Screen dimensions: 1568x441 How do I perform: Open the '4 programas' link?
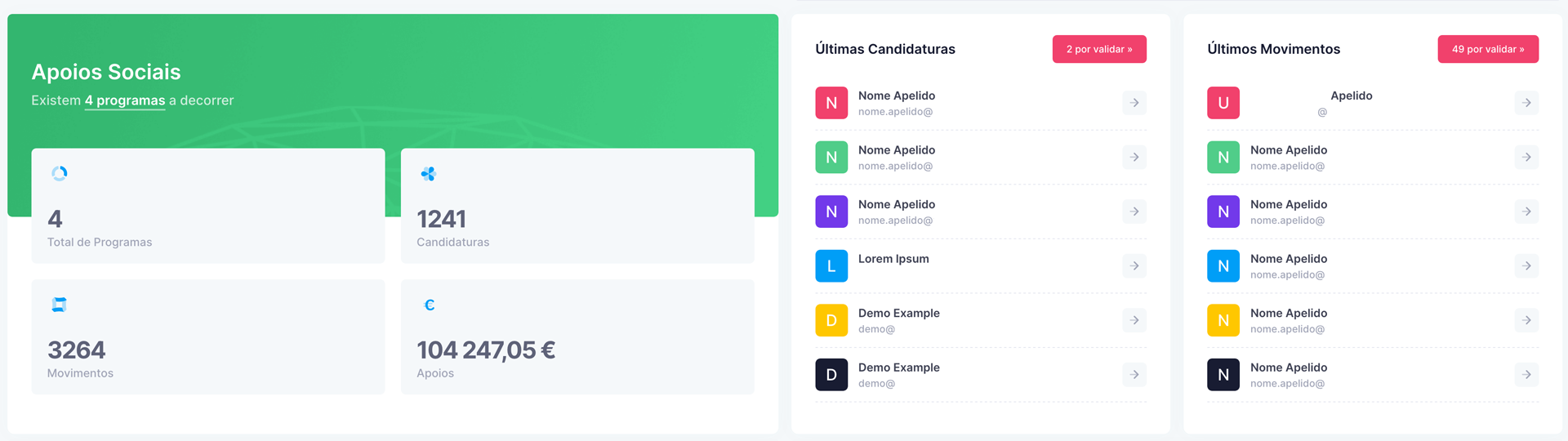point(125,100)
